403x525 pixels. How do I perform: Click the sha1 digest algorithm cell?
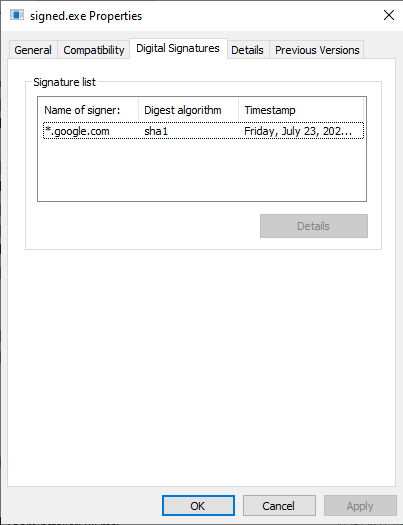click(x=156, y=131)
